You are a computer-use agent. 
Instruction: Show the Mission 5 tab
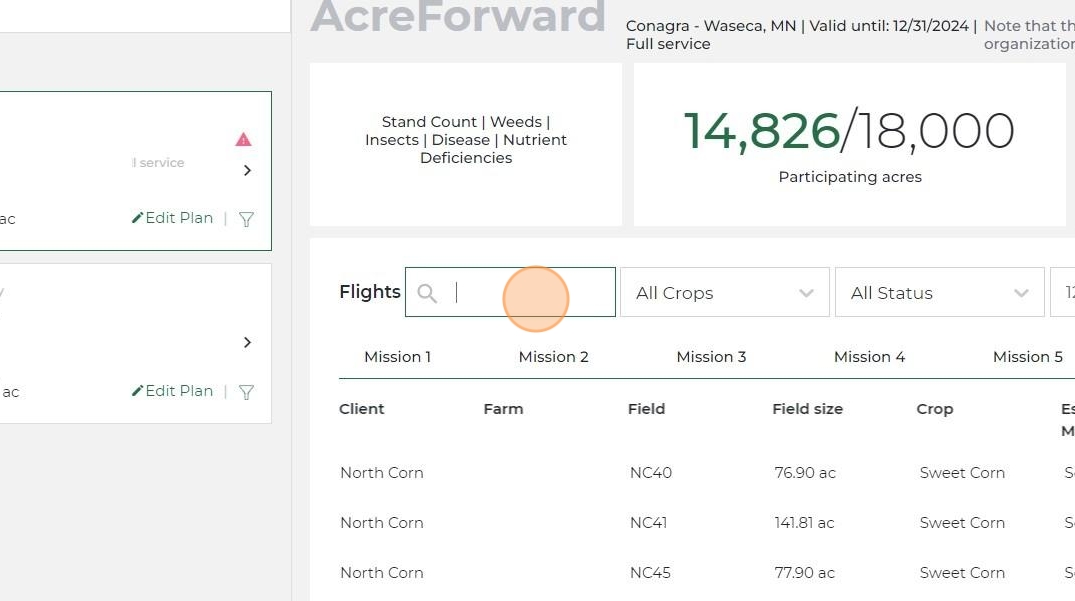point(1027,357)
